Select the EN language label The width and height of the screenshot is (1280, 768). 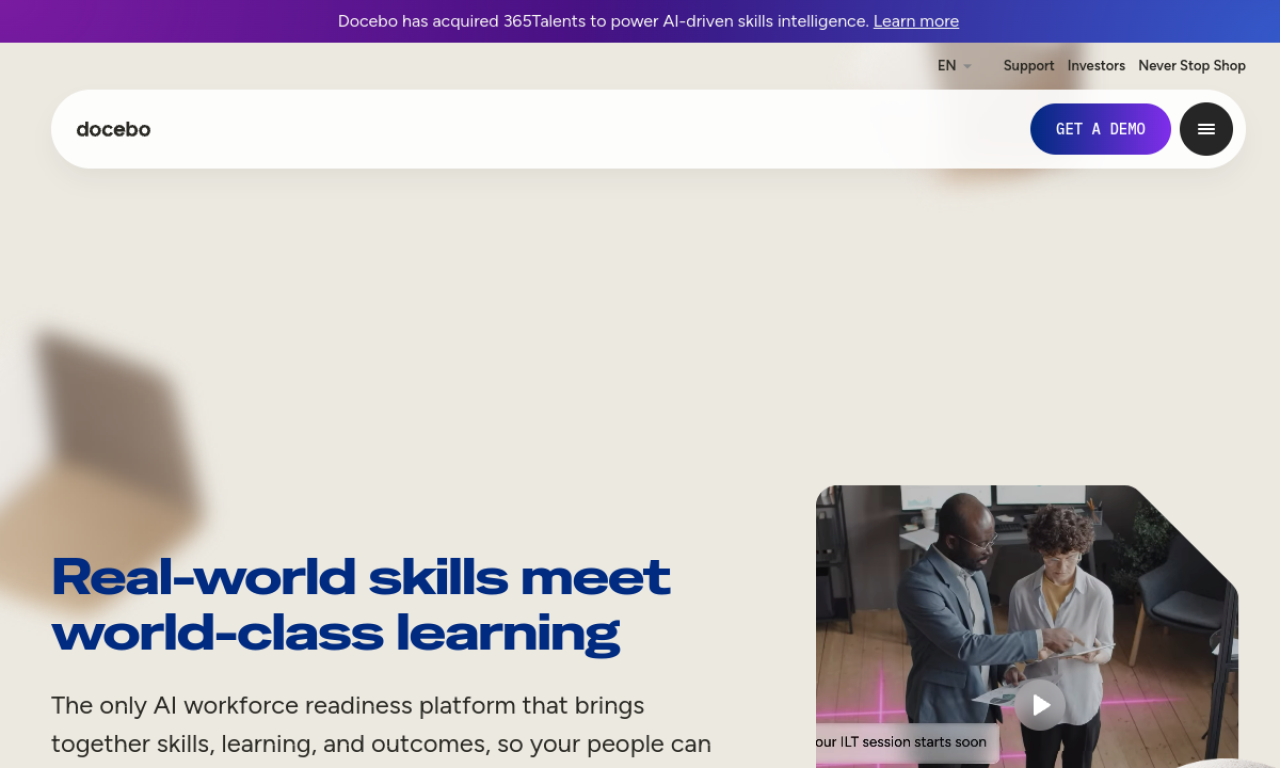(x=946, y=66)
